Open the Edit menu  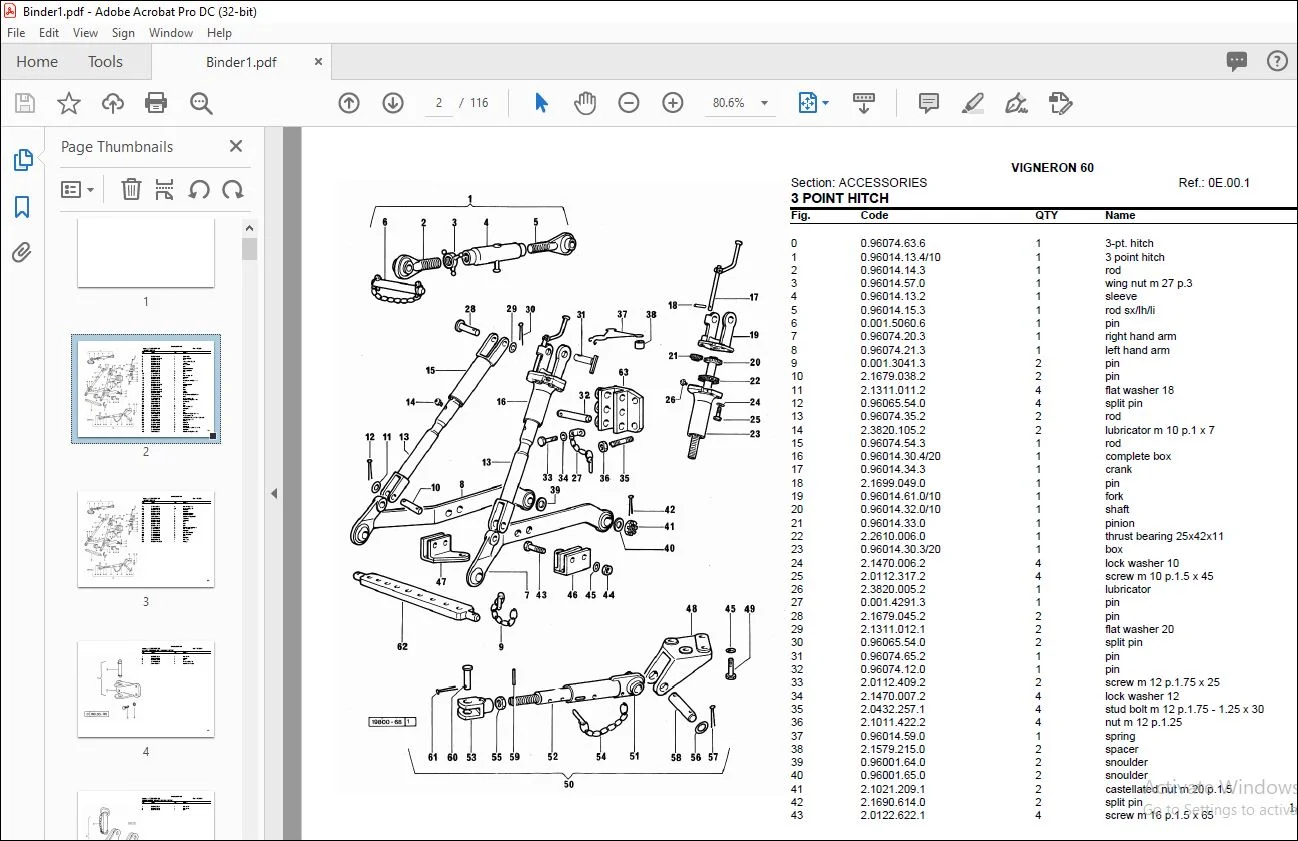click(x=49, y=33)
